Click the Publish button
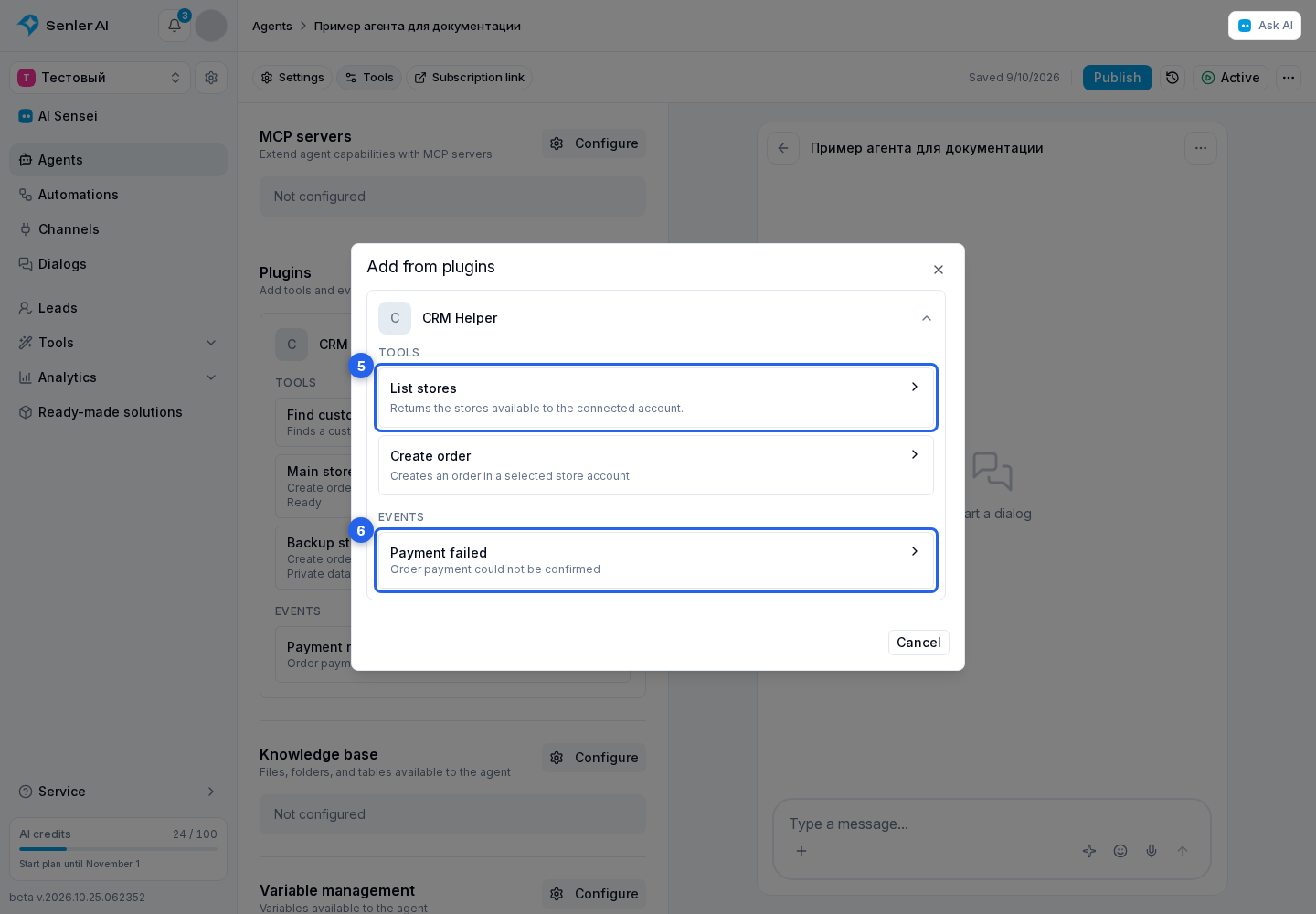 1118,78
